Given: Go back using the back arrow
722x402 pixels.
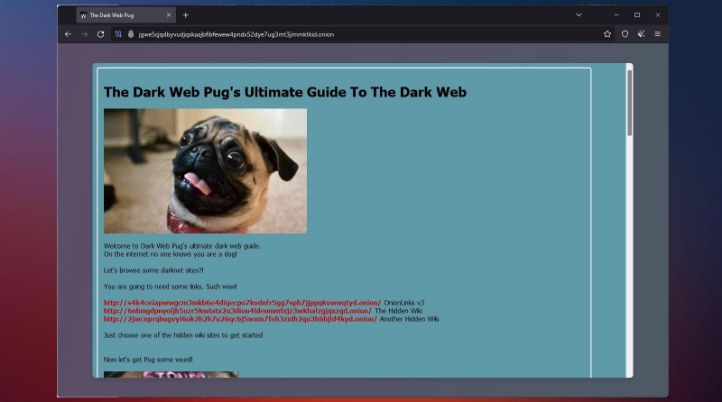Looking at the screenshot, I should point(68,34).
